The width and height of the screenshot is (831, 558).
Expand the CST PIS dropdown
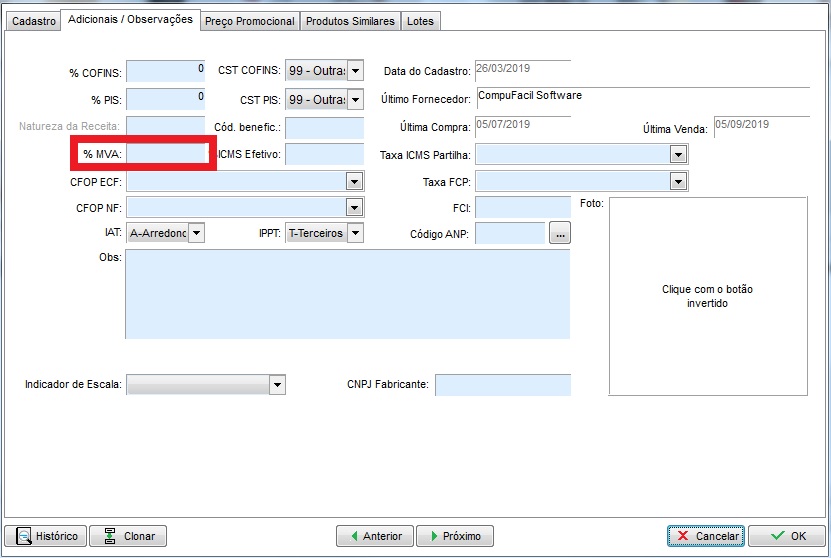[354, 99]
